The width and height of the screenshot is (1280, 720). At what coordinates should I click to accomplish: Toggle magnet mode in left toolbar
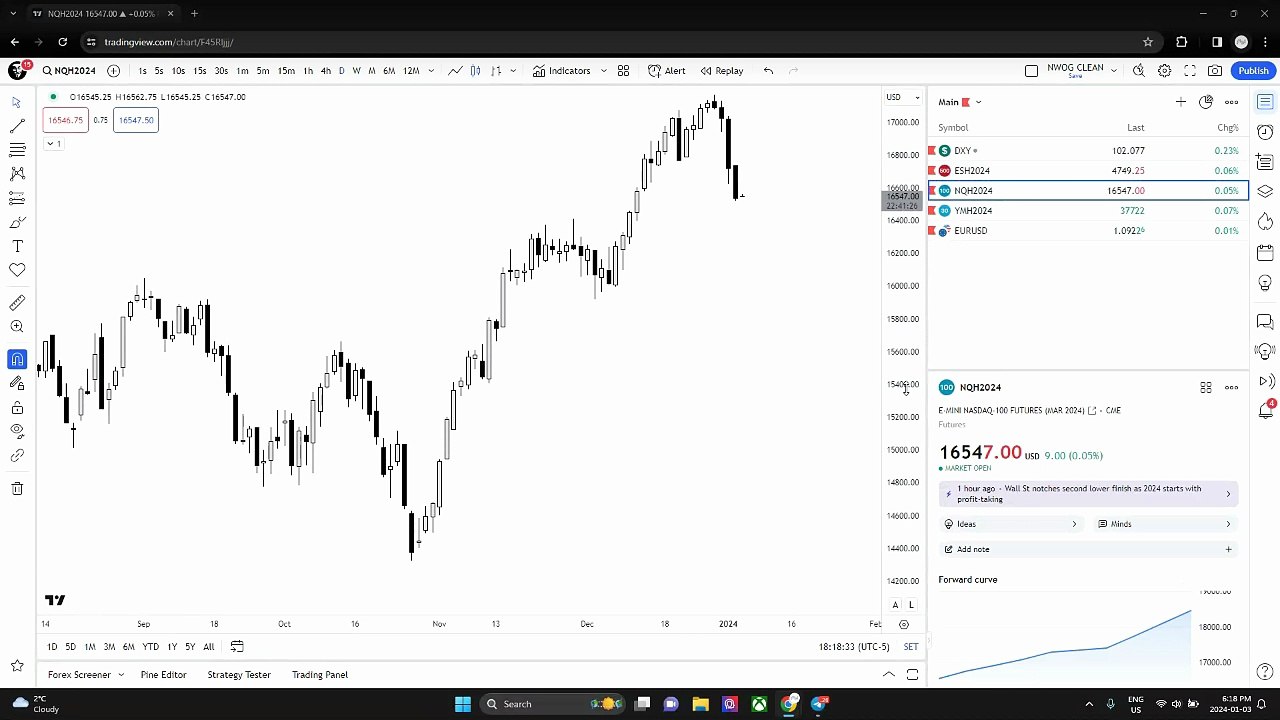(17, 359)
